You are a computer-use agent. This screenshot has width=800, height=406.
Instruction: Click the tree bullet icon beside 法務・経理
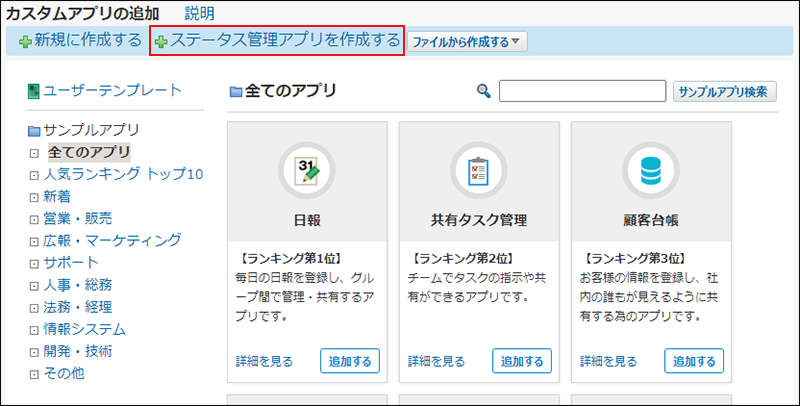pos(34,308)
